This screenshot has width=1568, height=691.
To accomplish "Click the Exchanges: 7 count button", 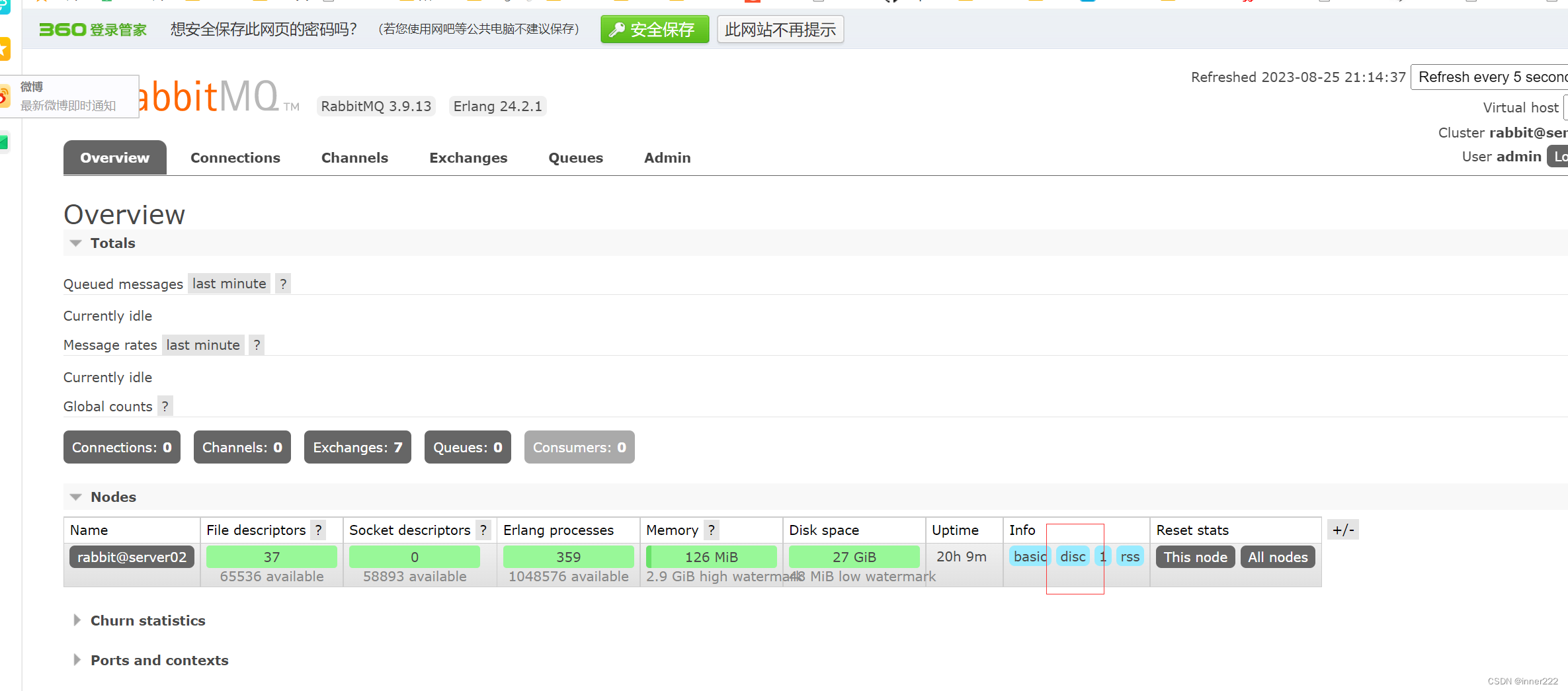I will 357,448.
